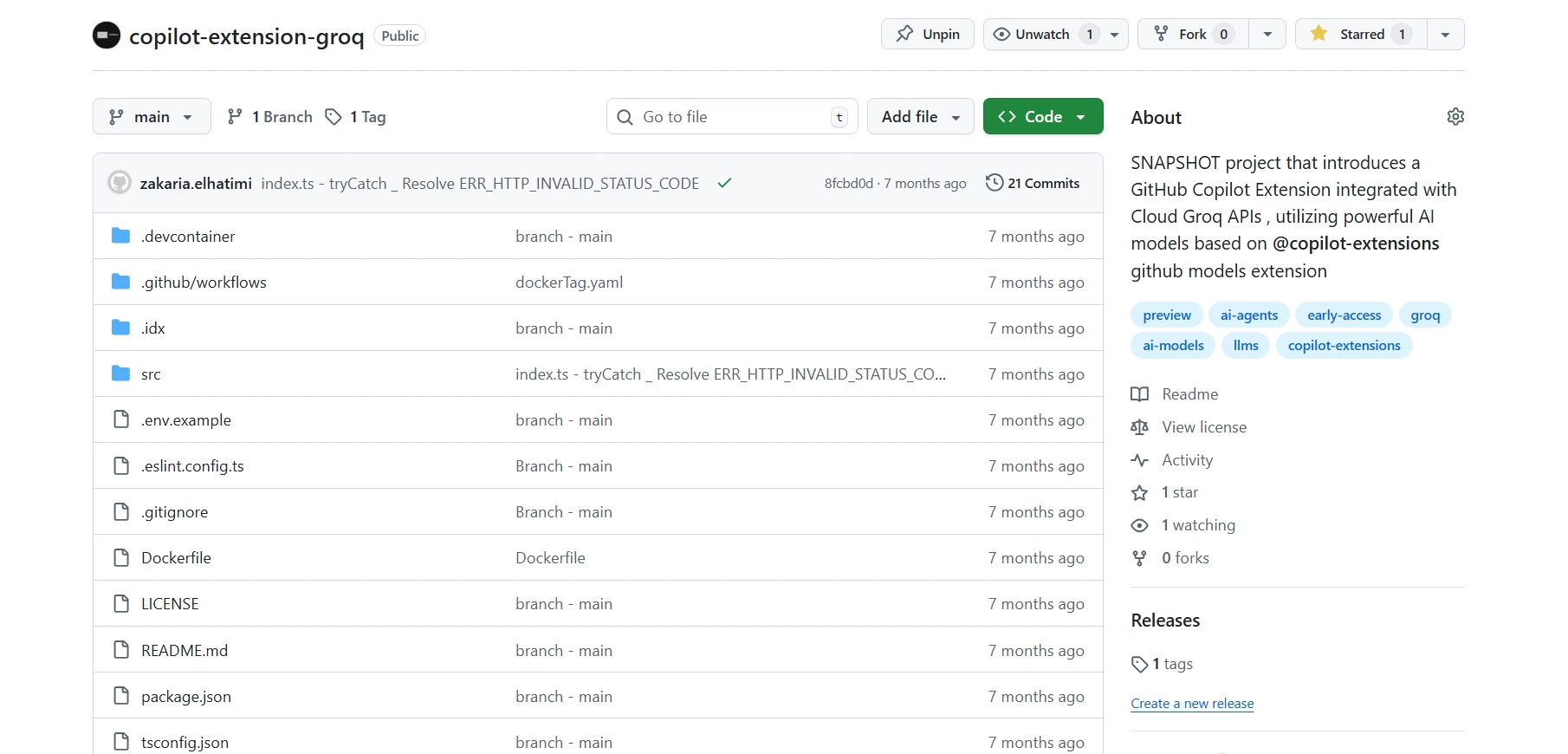This screenshot has height=754, width=1568.
Task: Select the ai-models topic tag
Action: point(1173,345)
